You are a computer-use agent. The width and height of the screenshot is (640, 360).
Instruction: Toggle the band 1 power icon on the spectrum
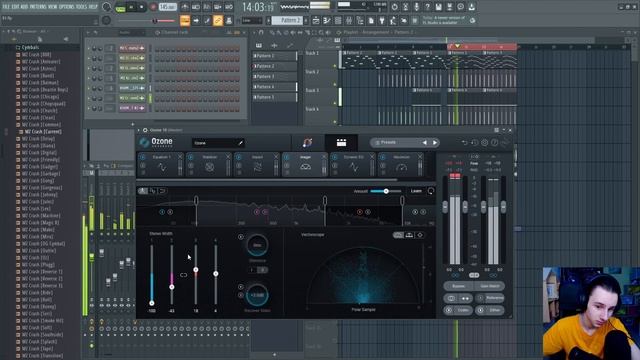(x=162, y=212)
